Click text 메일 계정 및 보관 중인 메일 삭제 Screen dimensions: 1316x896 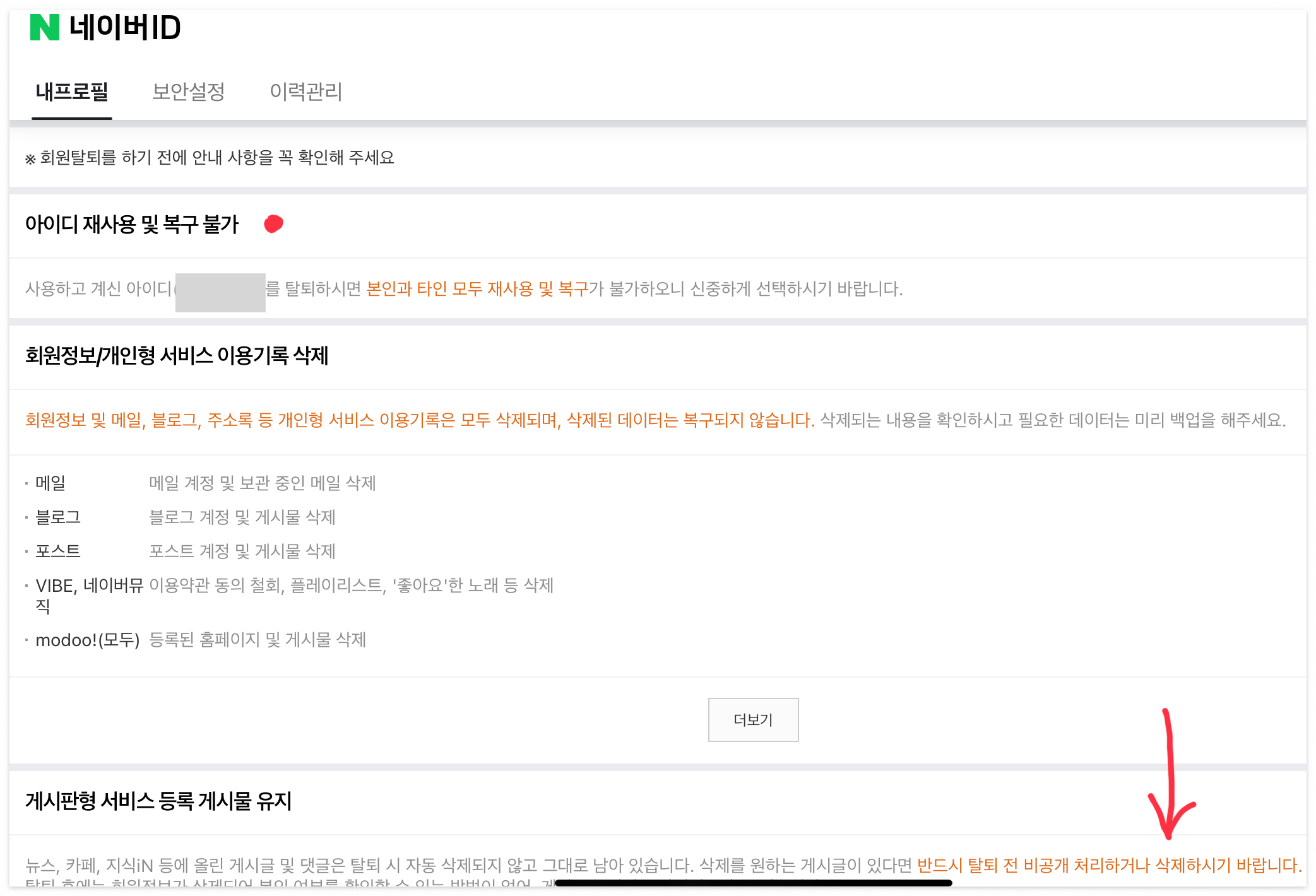[x=263, y=483]
